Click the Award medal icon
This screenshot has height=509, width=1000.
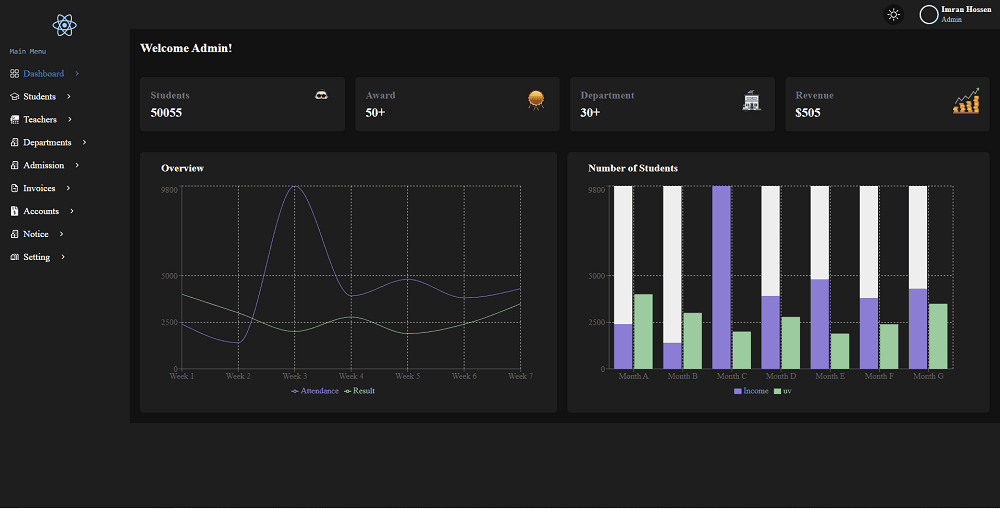pos(536,98)
